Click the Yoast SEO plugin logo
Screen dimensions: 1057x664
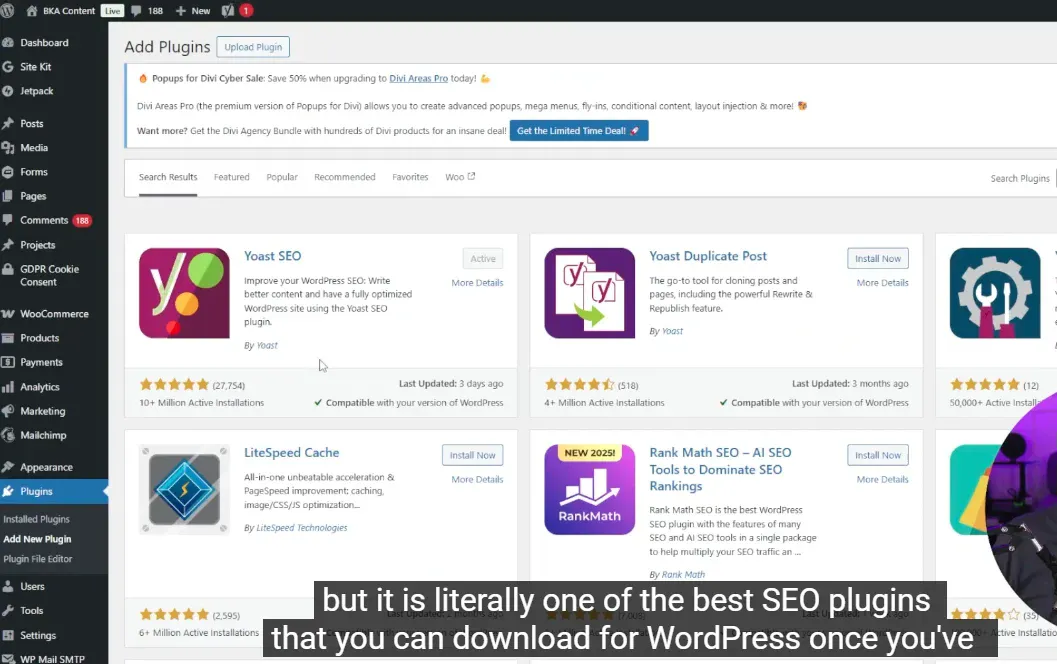point(184,293)
